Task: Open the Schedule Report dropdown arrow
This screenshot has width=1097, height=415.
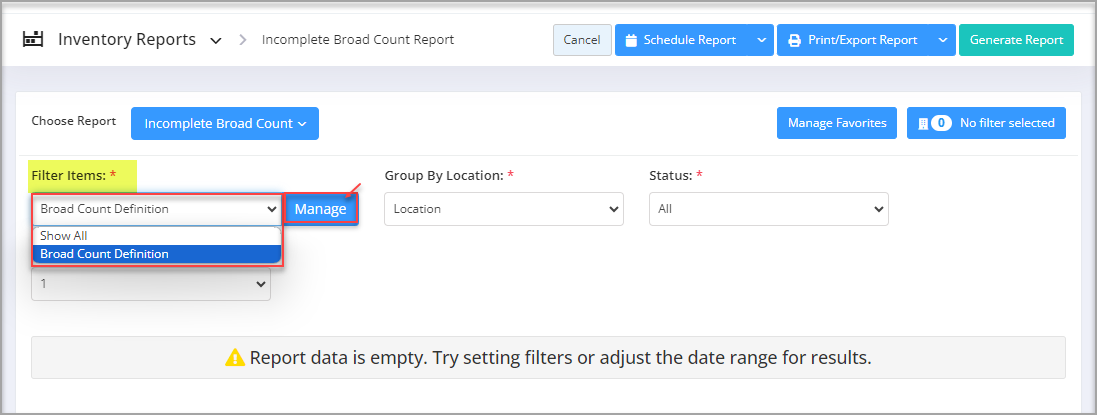Action: (761, 41)
